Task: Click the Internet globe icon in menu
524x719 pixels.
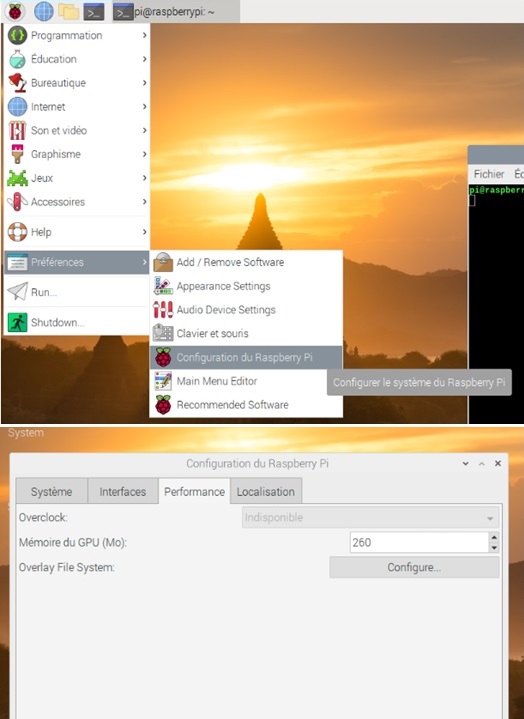Action: pyautogui.click(x=17, y=107)
